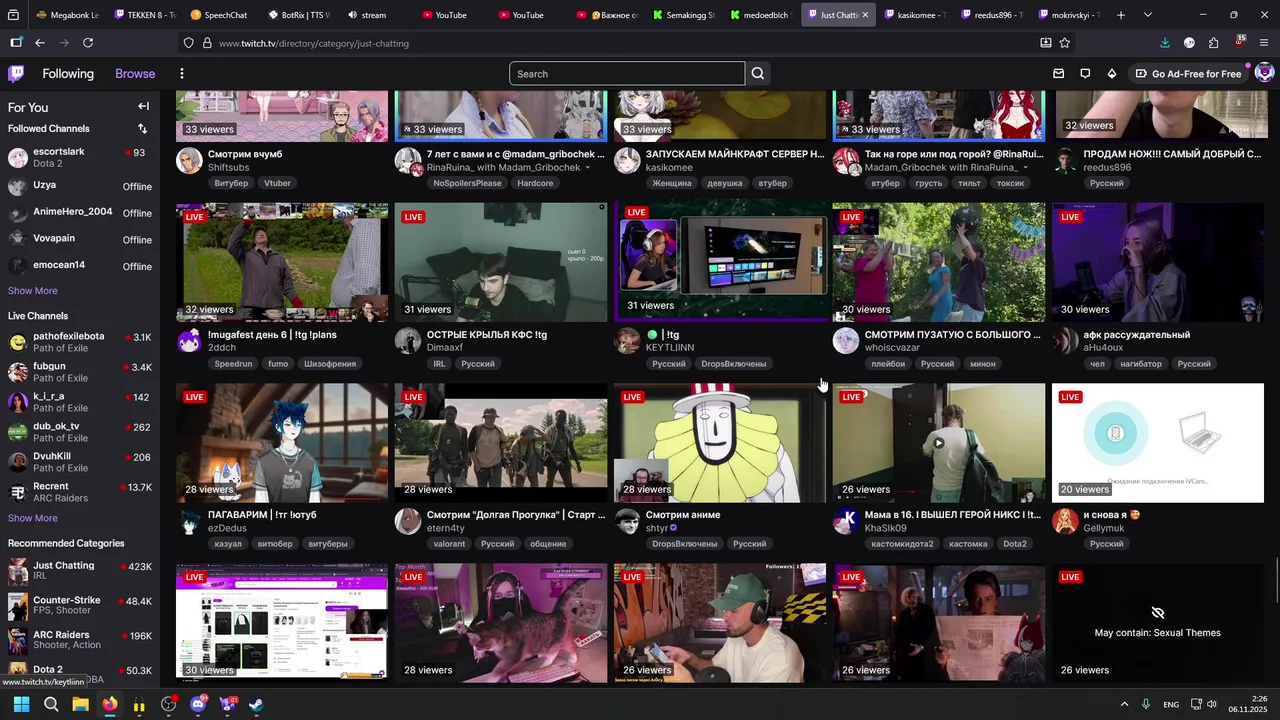Viewport: 1280px width, 720px height.
Task: Switch to the TEKKEN 8 tab
Action: point(145,15)
